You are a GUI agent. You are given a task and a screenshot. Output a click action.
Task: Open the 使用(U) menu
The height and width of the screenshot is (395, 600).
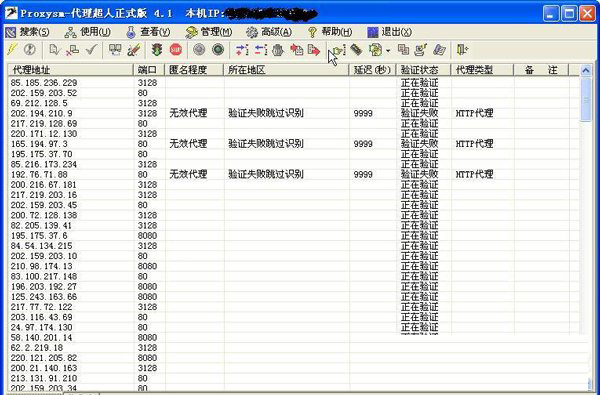click(88, 32)
